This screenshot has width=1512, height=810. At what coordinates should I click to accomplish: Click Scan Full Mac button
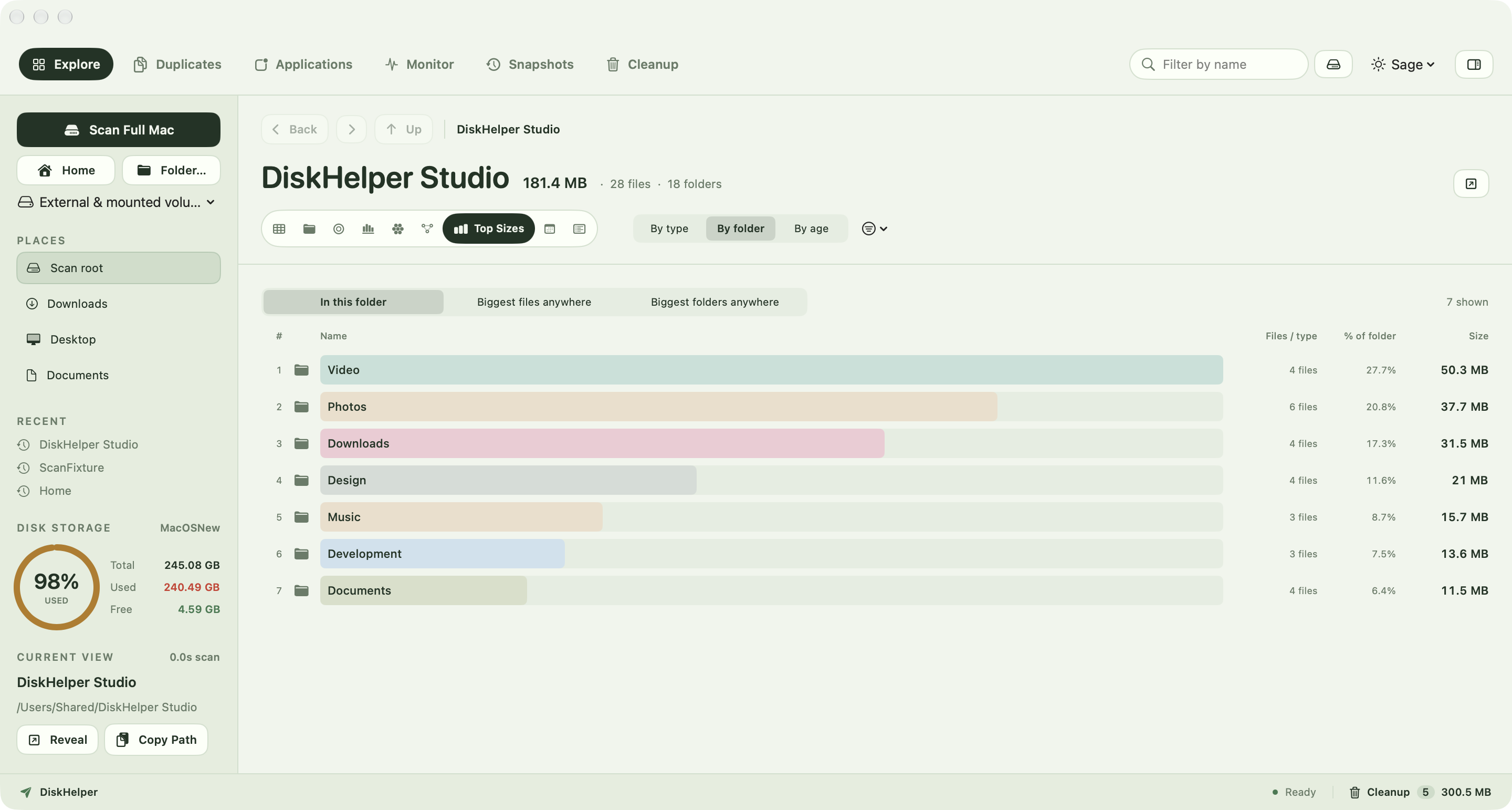pos(119,130)
